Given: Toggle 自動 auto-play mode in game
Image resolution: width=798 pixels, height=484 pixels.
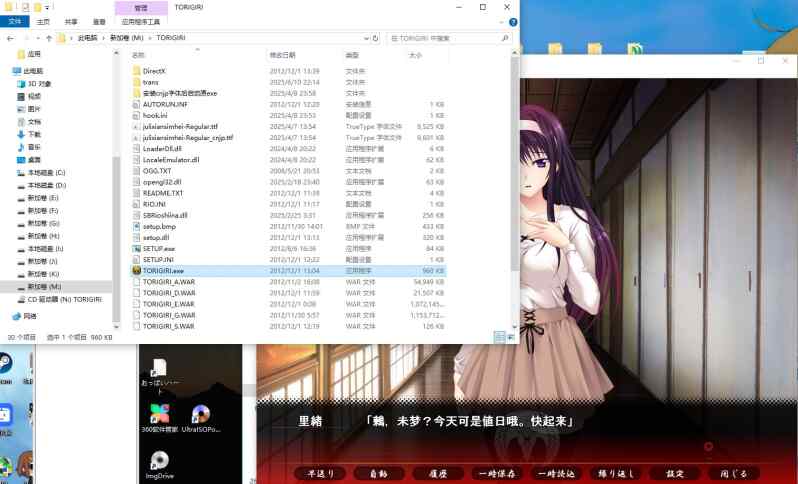Looking at the screenshot, I should (378, 473).
